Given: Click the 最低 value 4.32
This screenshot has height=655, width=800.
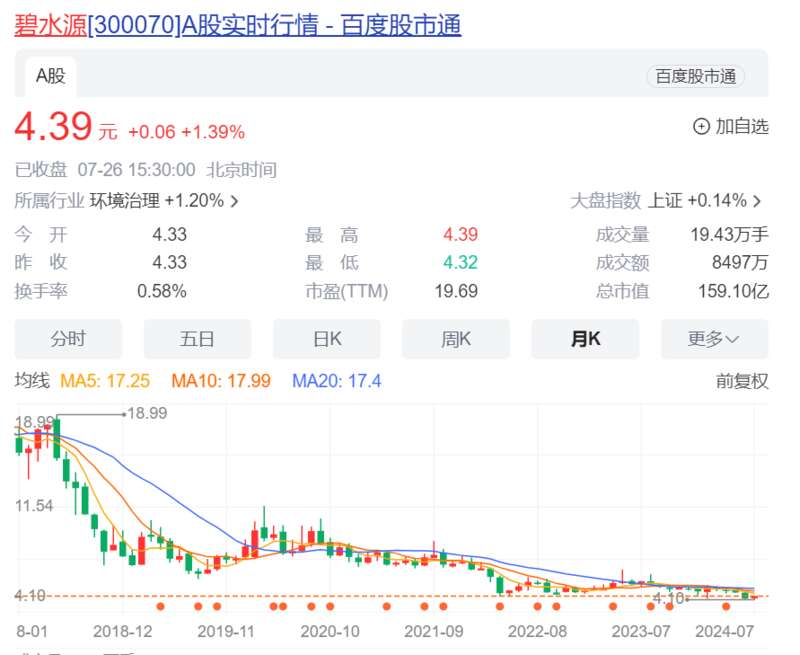Looking at the screenshot, I should pyautogui.click(x=460, y=263).
